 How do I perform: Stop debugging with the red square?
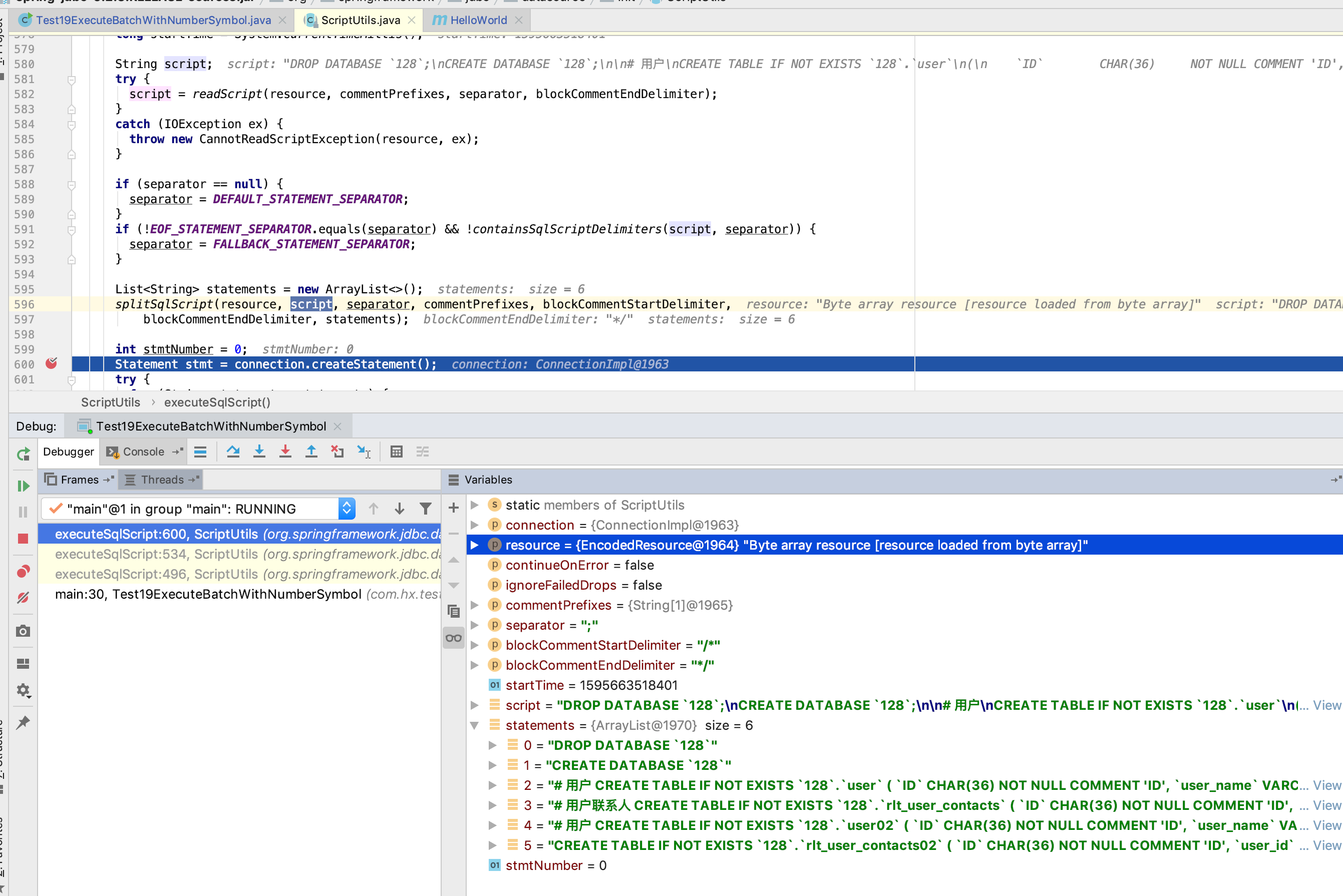(x=23, y=539)
